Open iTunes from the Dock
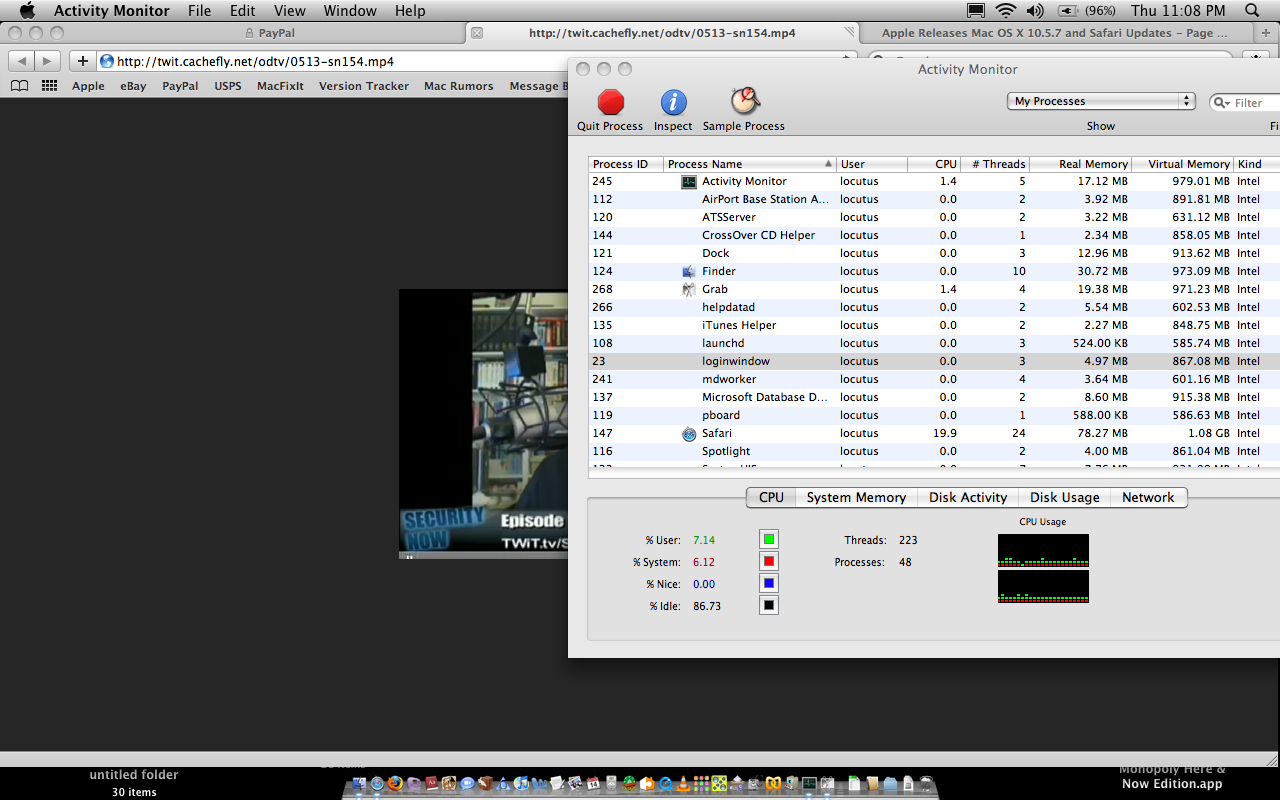Viewport: 1280px width, 800px height. (521, 783)
